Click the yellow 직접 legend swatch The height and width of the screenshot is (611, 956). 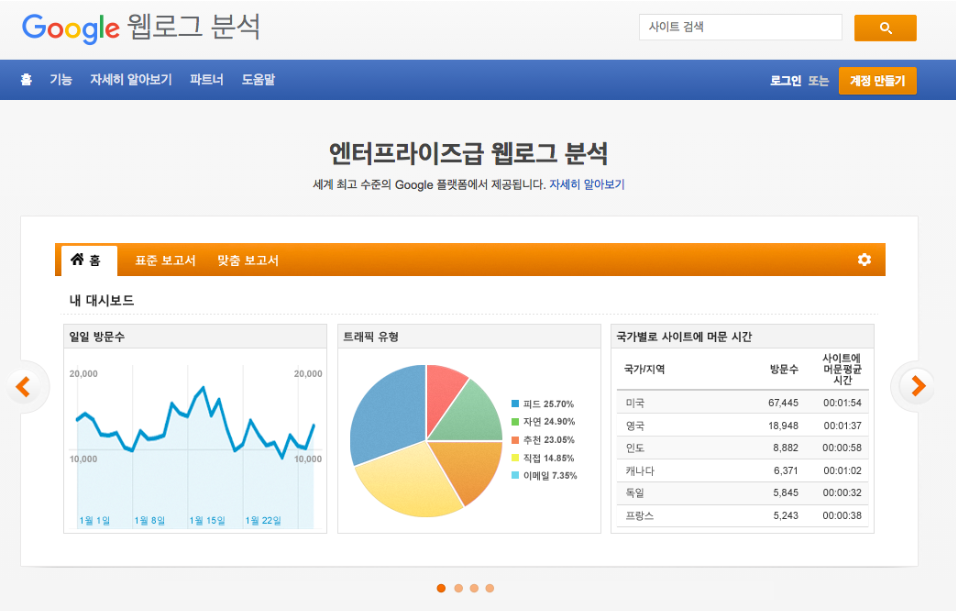click(515, 458)
